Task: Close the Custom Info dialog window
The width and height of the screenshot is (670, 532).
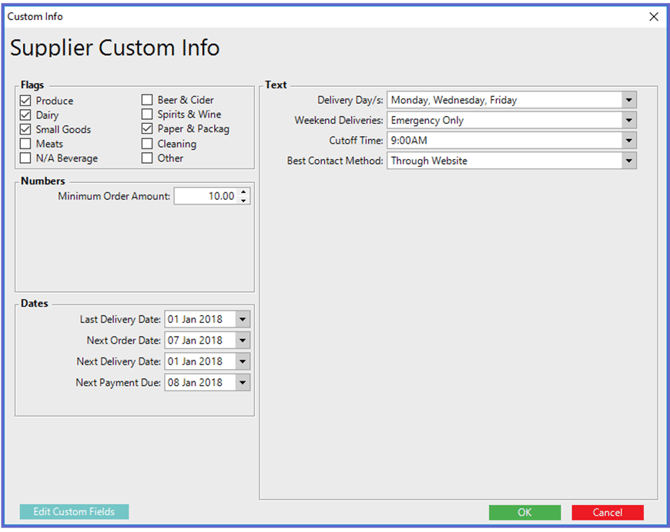Action: point(654,16)
